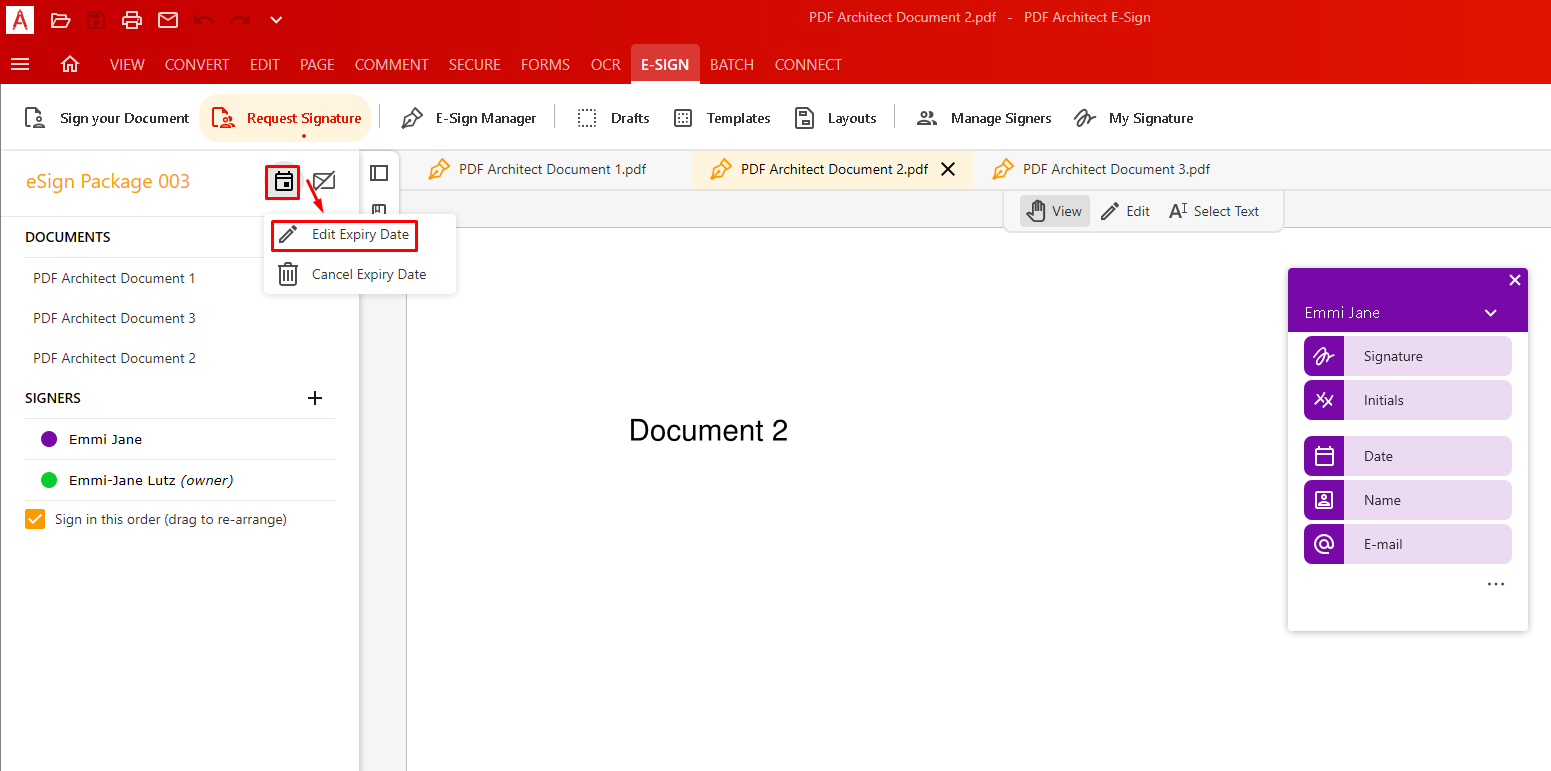This screenshot has width=1551, height=771.
Task: Pick the E-mail field
Action: click(x=1408, y=544)
